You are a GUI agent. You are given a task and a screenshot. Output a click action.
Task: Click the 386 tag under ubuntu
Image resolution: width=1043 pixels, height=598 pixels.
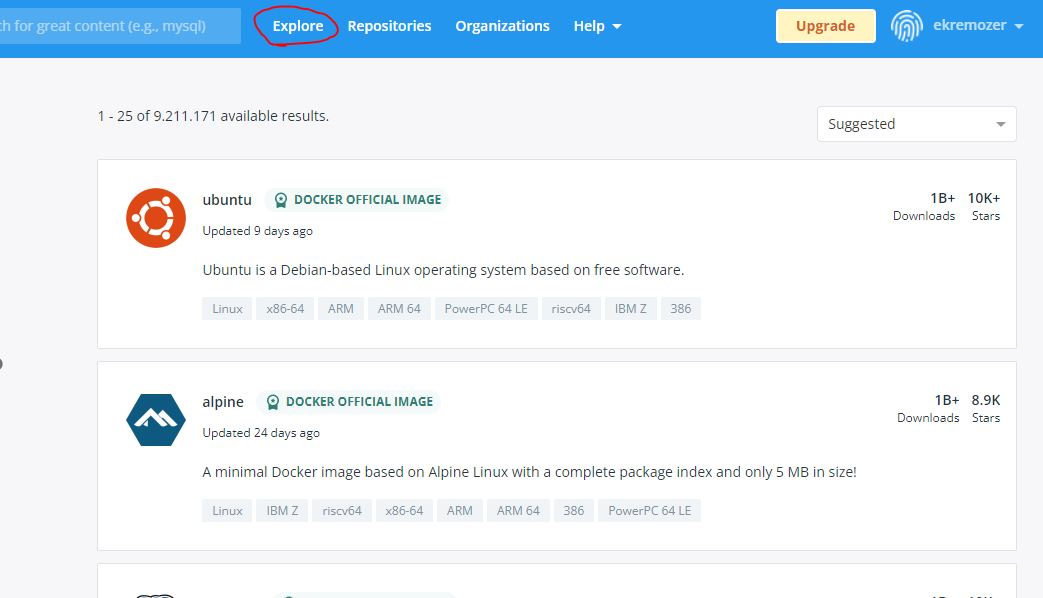pyautogui.click(x=681, y=309)
